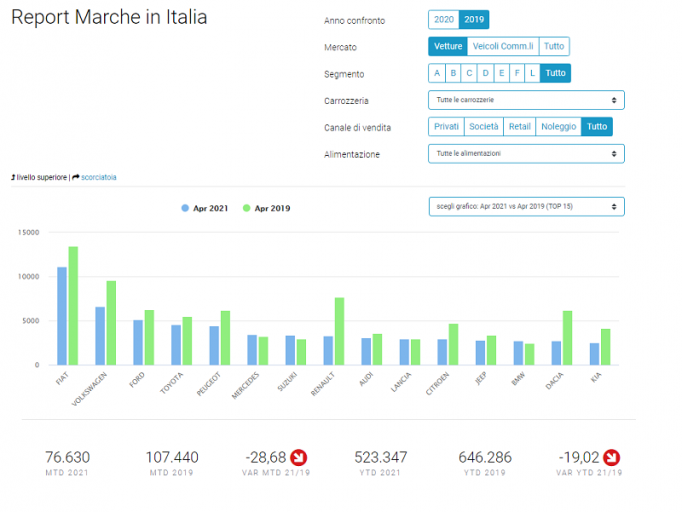682x512 pixels.
Task: Open the Alimentazione dropdown
Action: pyautogui.click(x=526, y=154)
